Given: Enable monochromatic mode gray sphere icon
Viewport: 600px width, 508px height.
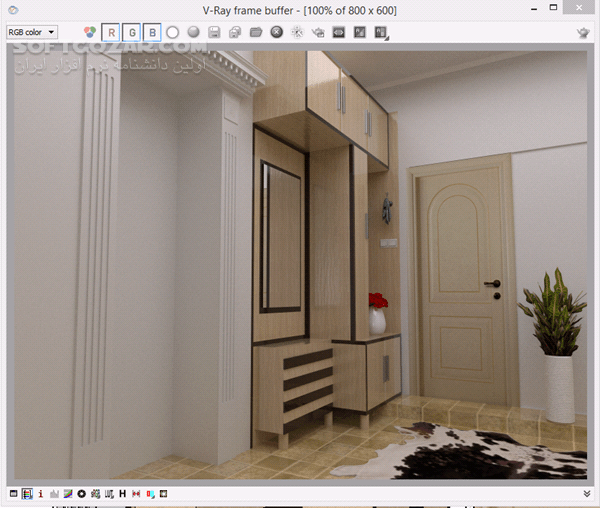Looking at the screenshot, I should 193,32.
